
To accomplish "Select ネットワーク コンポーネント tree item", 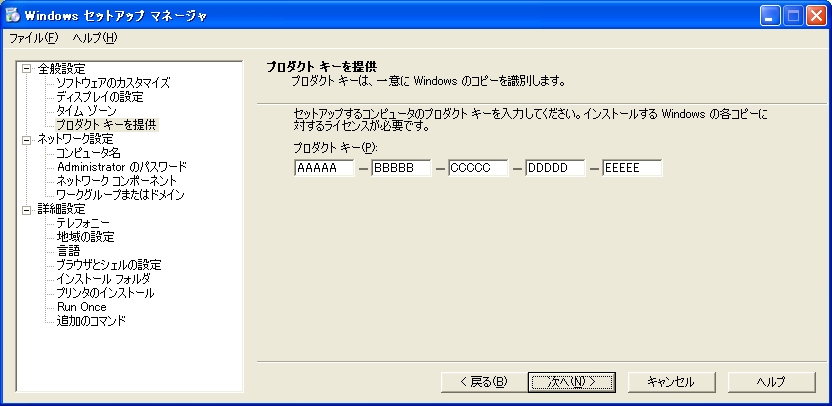I will tap(117, 181).
